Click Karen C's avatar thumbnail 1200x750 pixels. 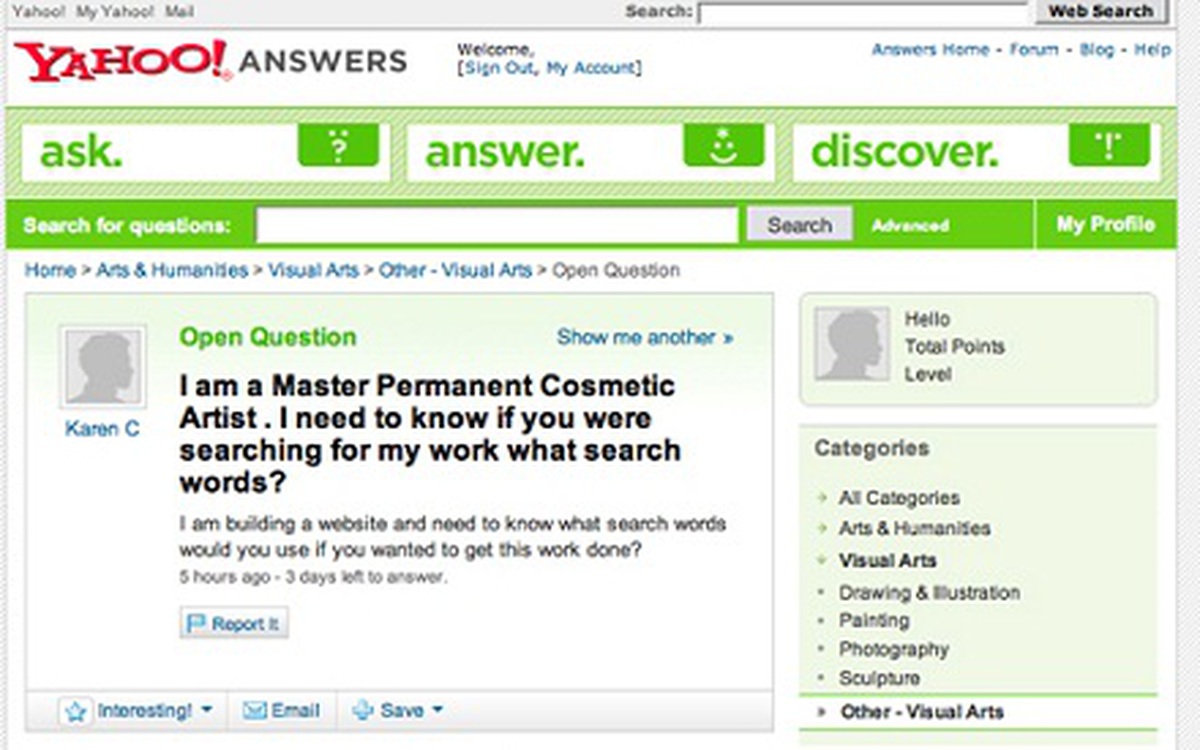coord(103,366)
